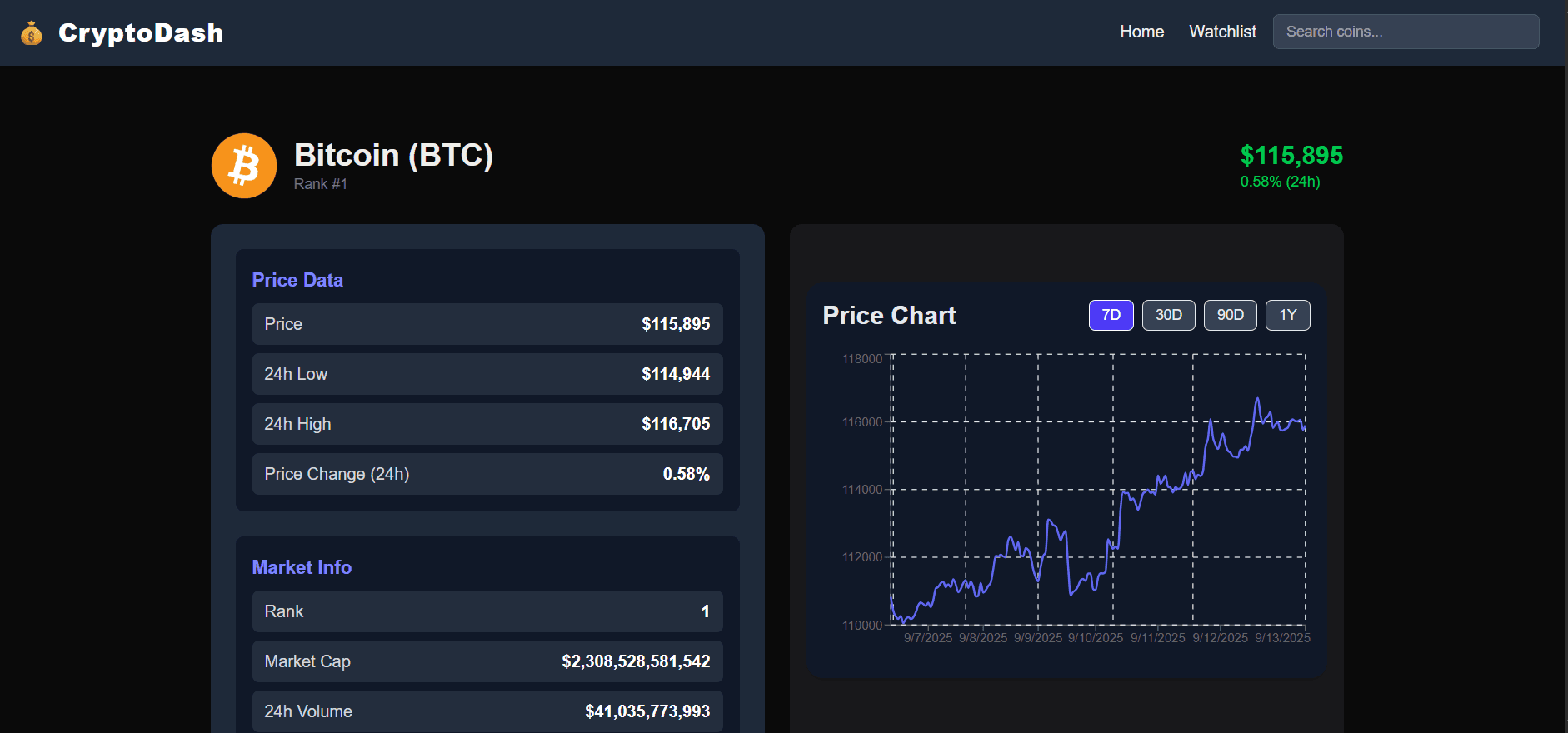Viewport: 1568px width, 733px height.
Task: Click the price line peak on chart
Action: pyautogui.click(x=1257, y=399)
